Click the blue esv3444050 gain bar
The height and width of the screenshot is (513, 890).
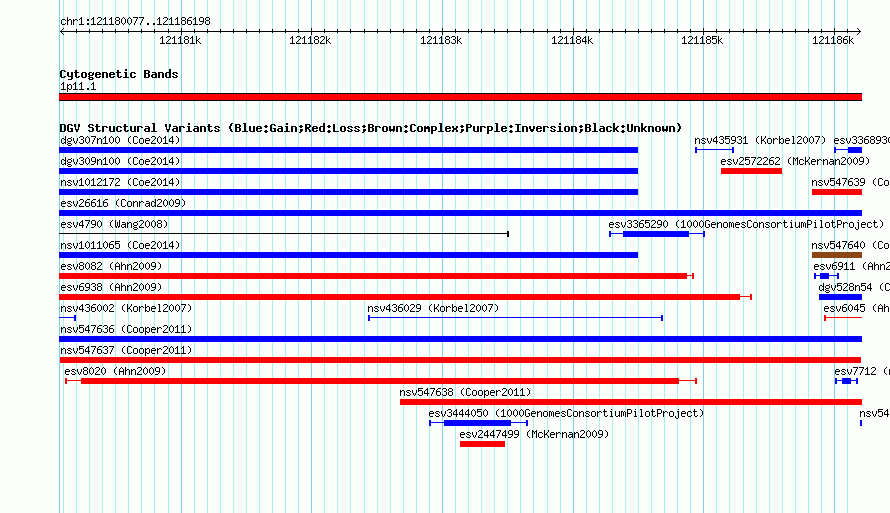[x=477, y=423]
